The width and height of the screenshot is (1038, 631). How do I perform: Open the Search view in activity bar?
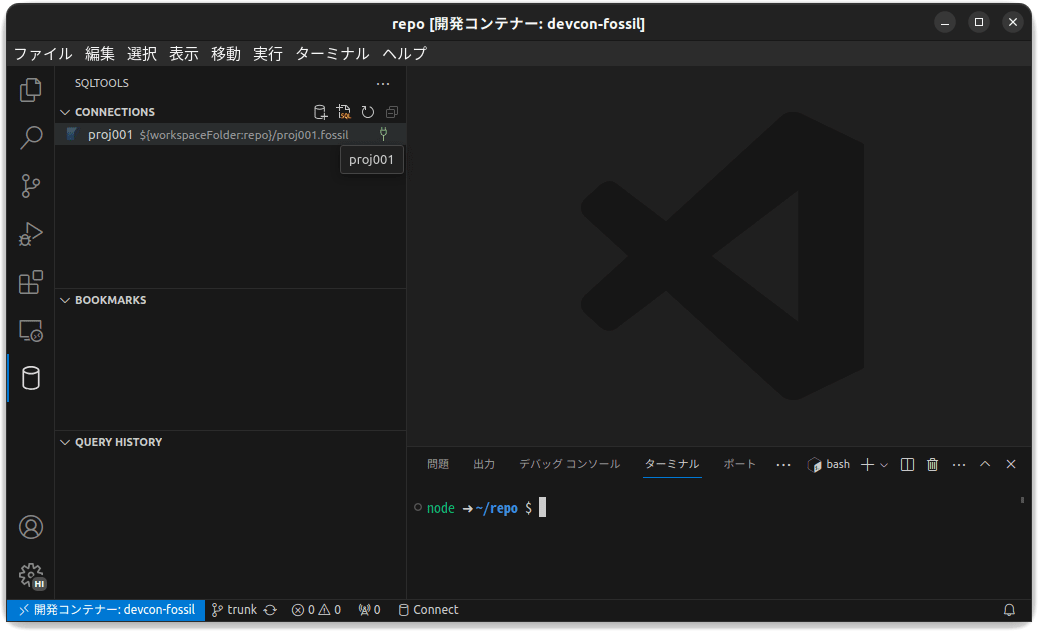coord(30,138)
